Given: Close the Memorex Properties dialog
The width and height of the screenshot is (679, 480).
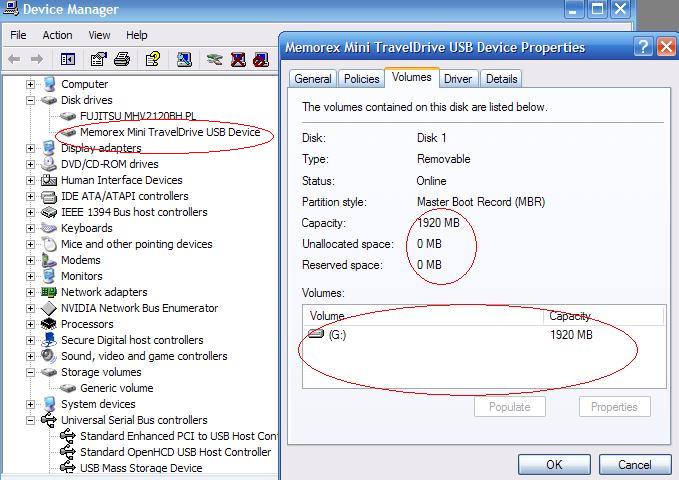Looking at the screenshot, I should point(666,47).
